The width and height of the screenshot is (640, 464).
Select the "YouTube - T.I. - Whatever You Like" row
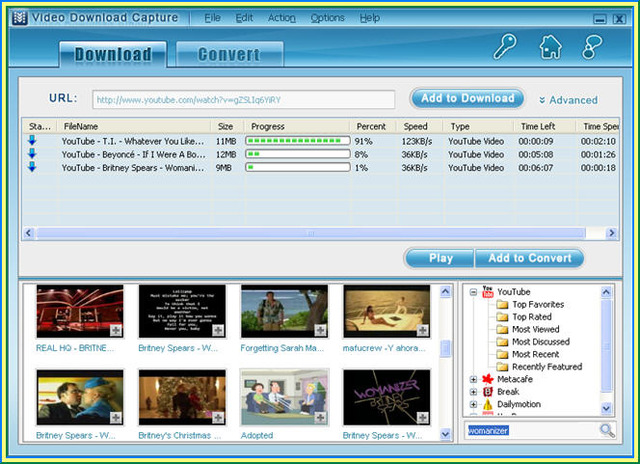point(321,141)
